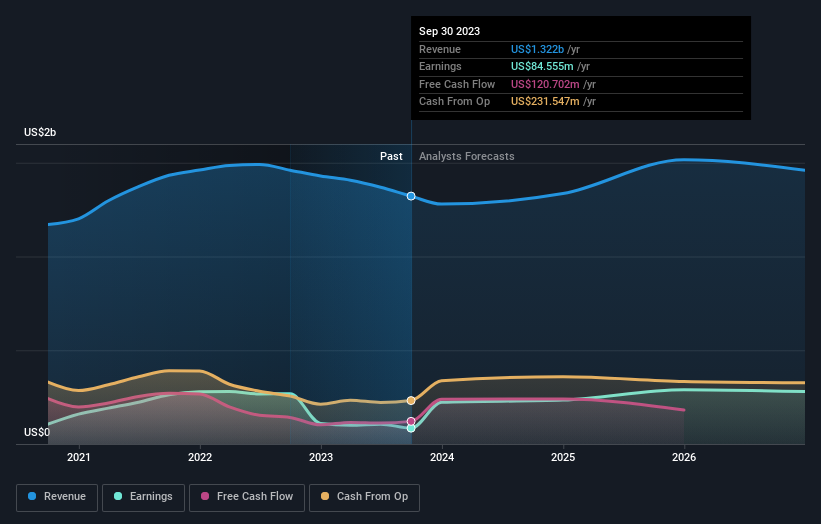Click the Cash From Op tooltip label
Image resolution: width=821 pixels, height=524 pixels.
(454, 102)
